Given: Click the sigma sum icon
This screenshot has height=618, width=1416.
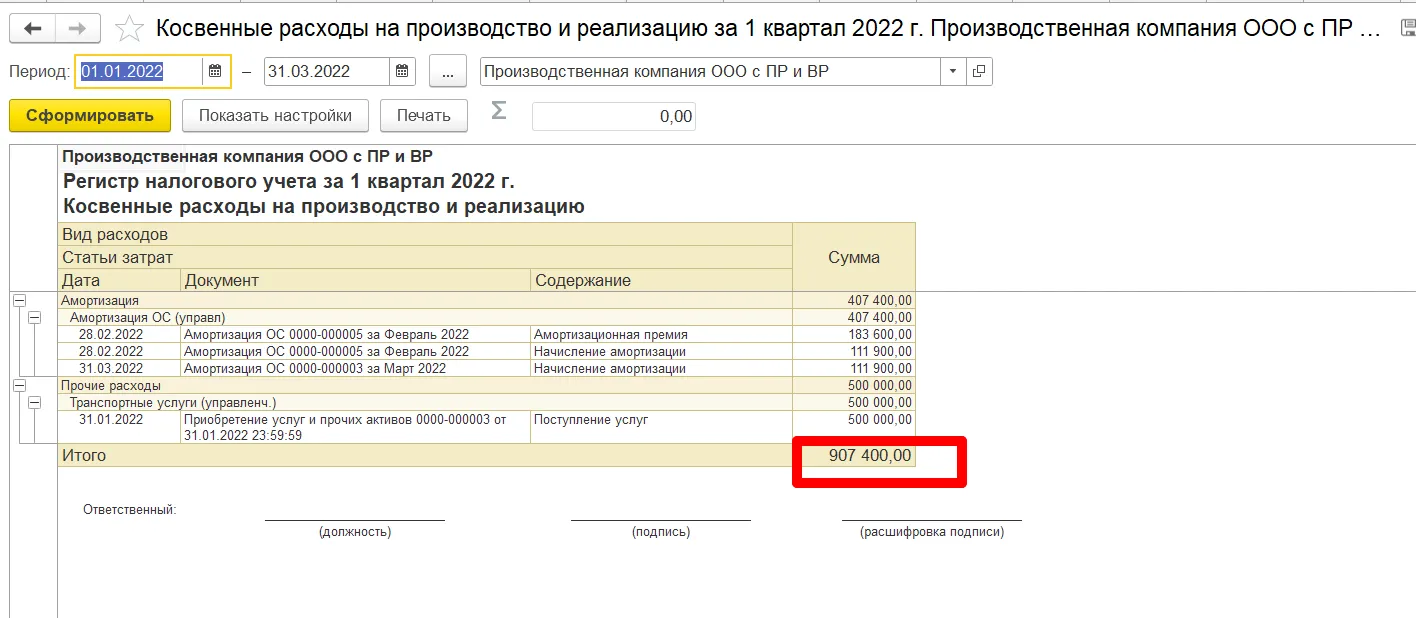Looking at the screenshot, I should [498, 112].
